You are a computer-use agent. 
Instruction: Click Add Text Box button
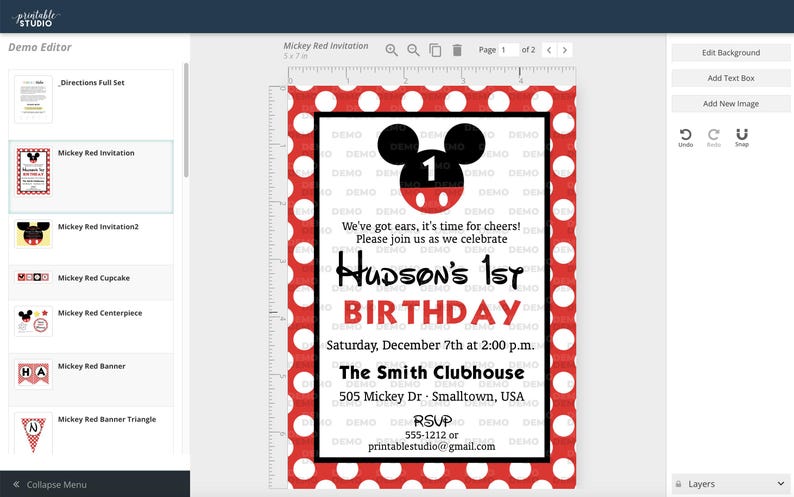(x=731, y=78)
